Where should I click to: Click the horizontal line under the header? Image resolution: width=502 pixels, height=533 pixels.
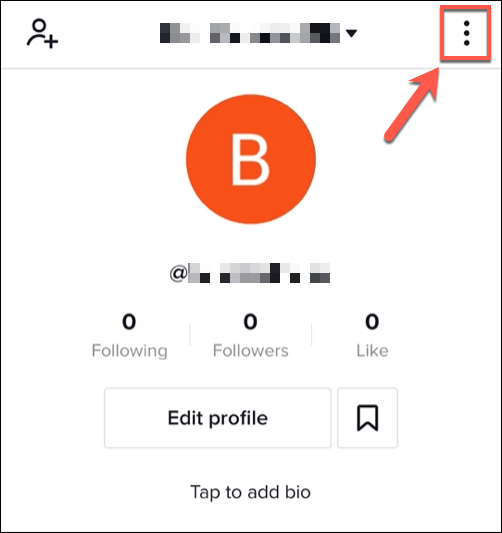click(251, 69)
